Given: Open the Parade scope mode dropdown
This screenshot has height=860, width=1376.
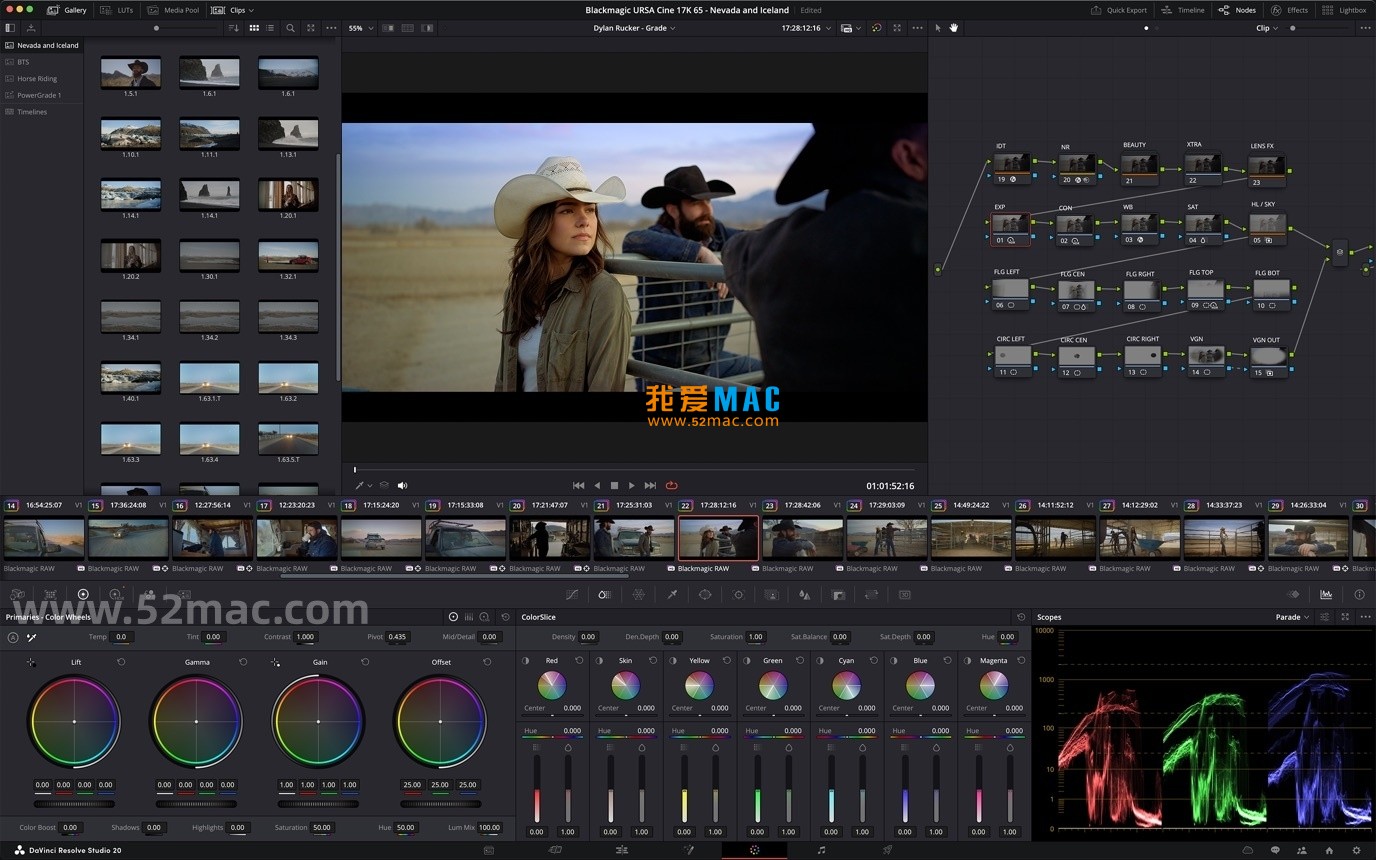Looking at the screenshot, I should click(x=1291, y=617).
